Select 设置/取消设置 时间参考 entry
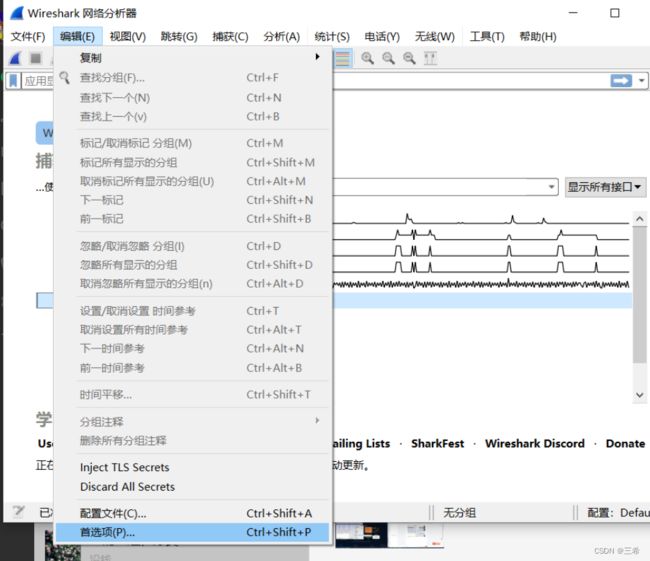 point(193,311)
